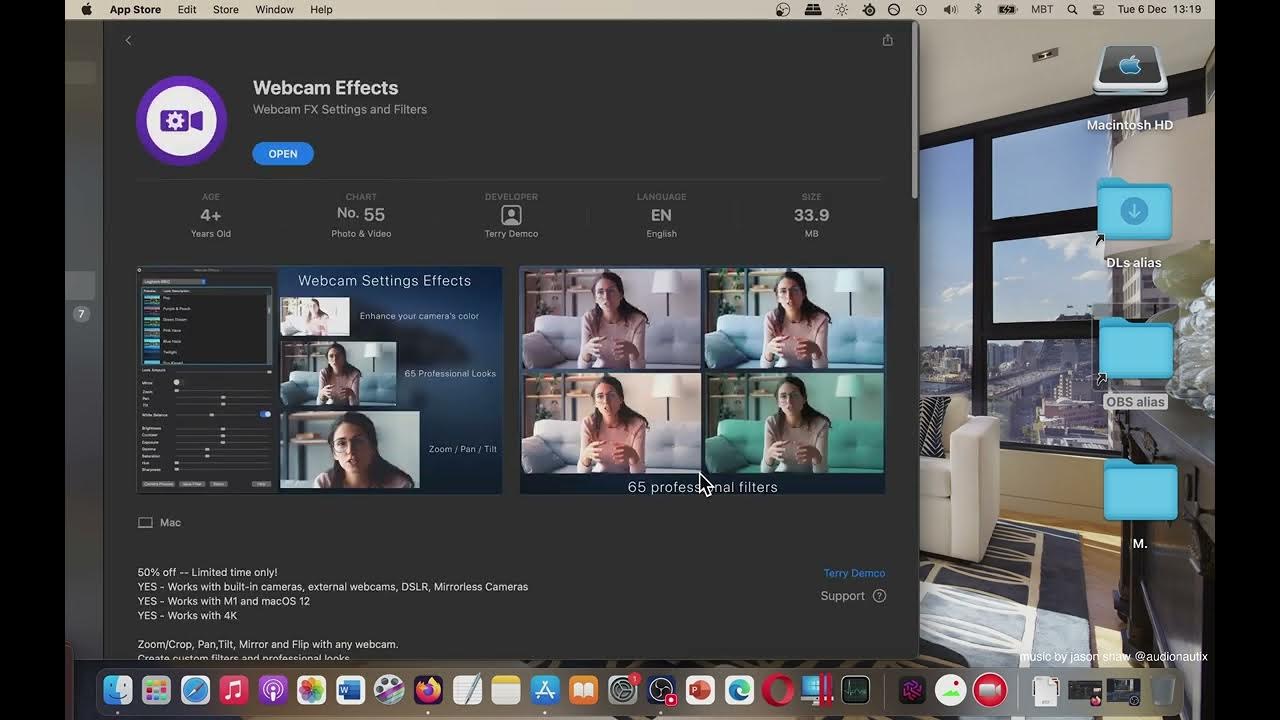Viewport: 1280px width, 720px height.
Task: Click the Terry Demco developer icon
Action: (511, 215)
